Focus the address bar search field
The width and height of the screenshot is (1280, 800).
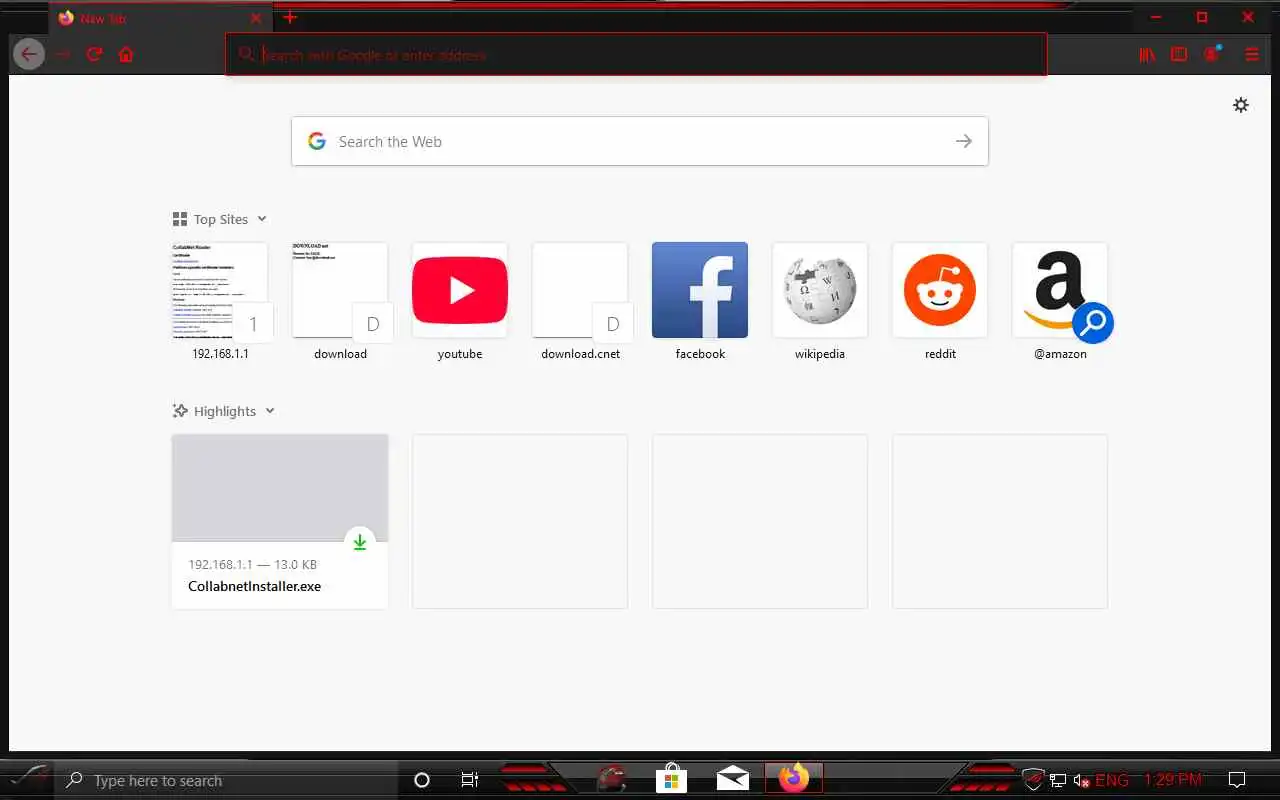636,54
